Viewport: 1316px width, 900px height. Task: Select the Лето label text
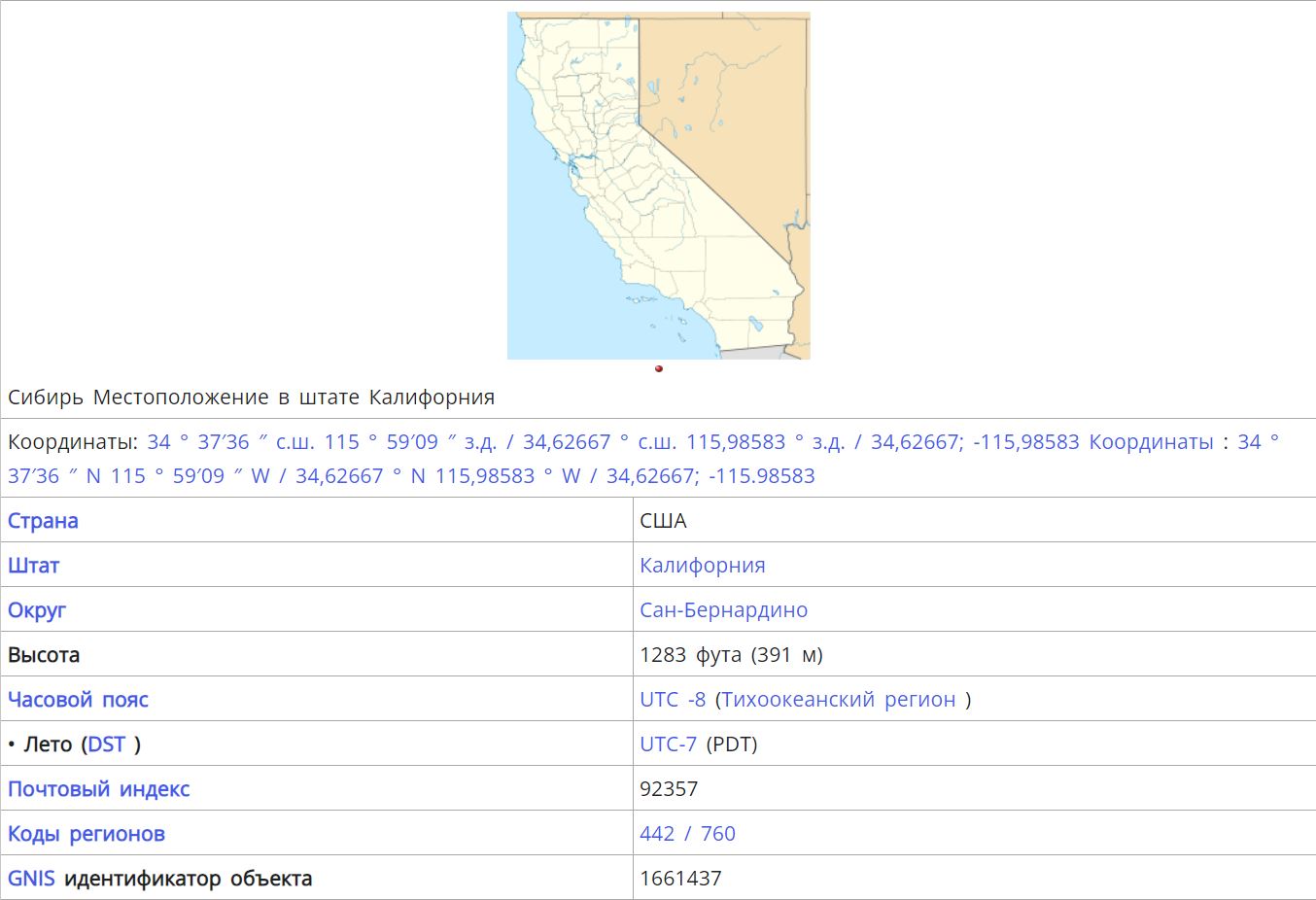click(49, 744)
